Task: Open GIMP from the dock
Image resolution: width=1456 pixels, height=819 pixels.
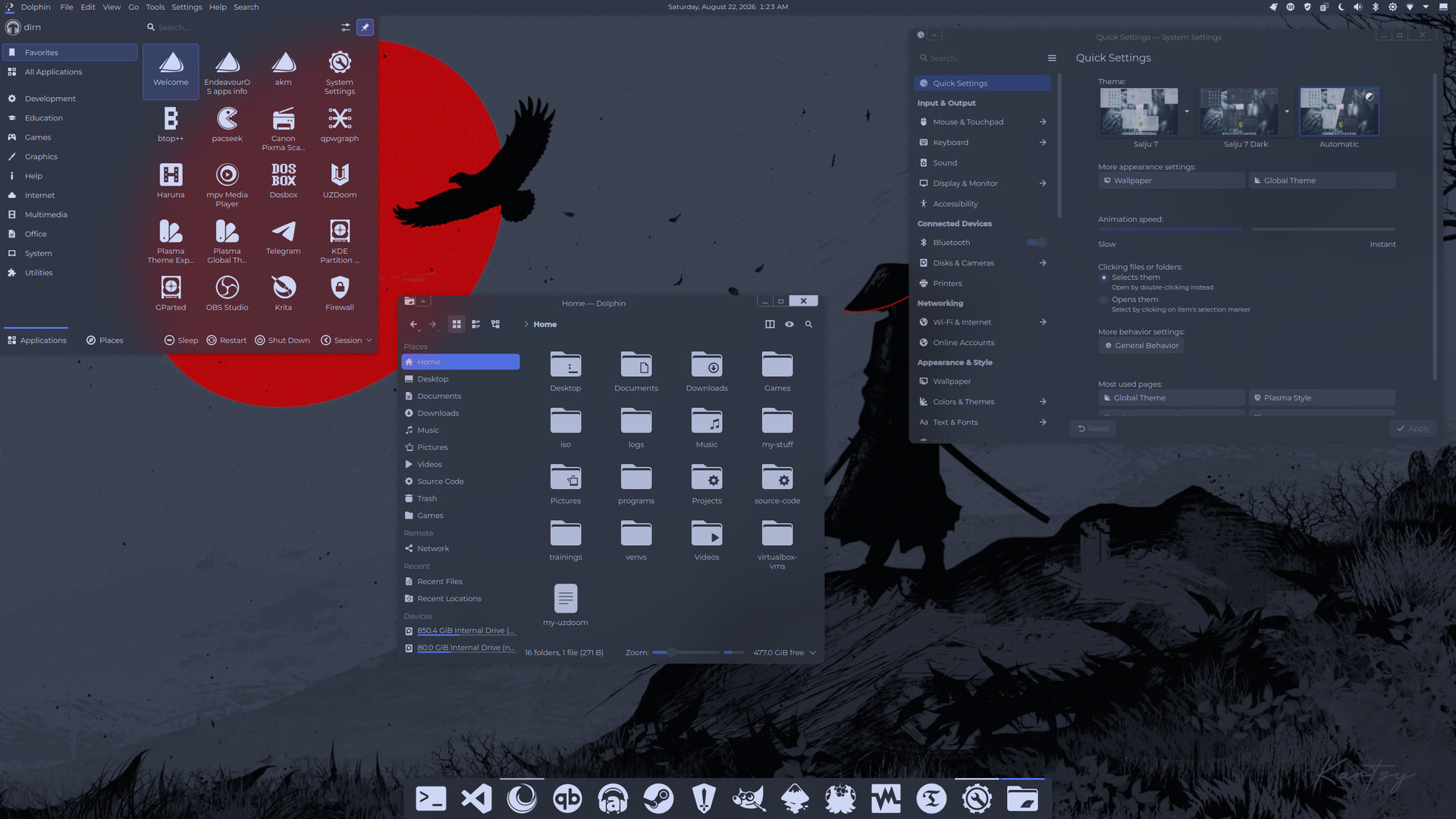Action: [749, 799]
